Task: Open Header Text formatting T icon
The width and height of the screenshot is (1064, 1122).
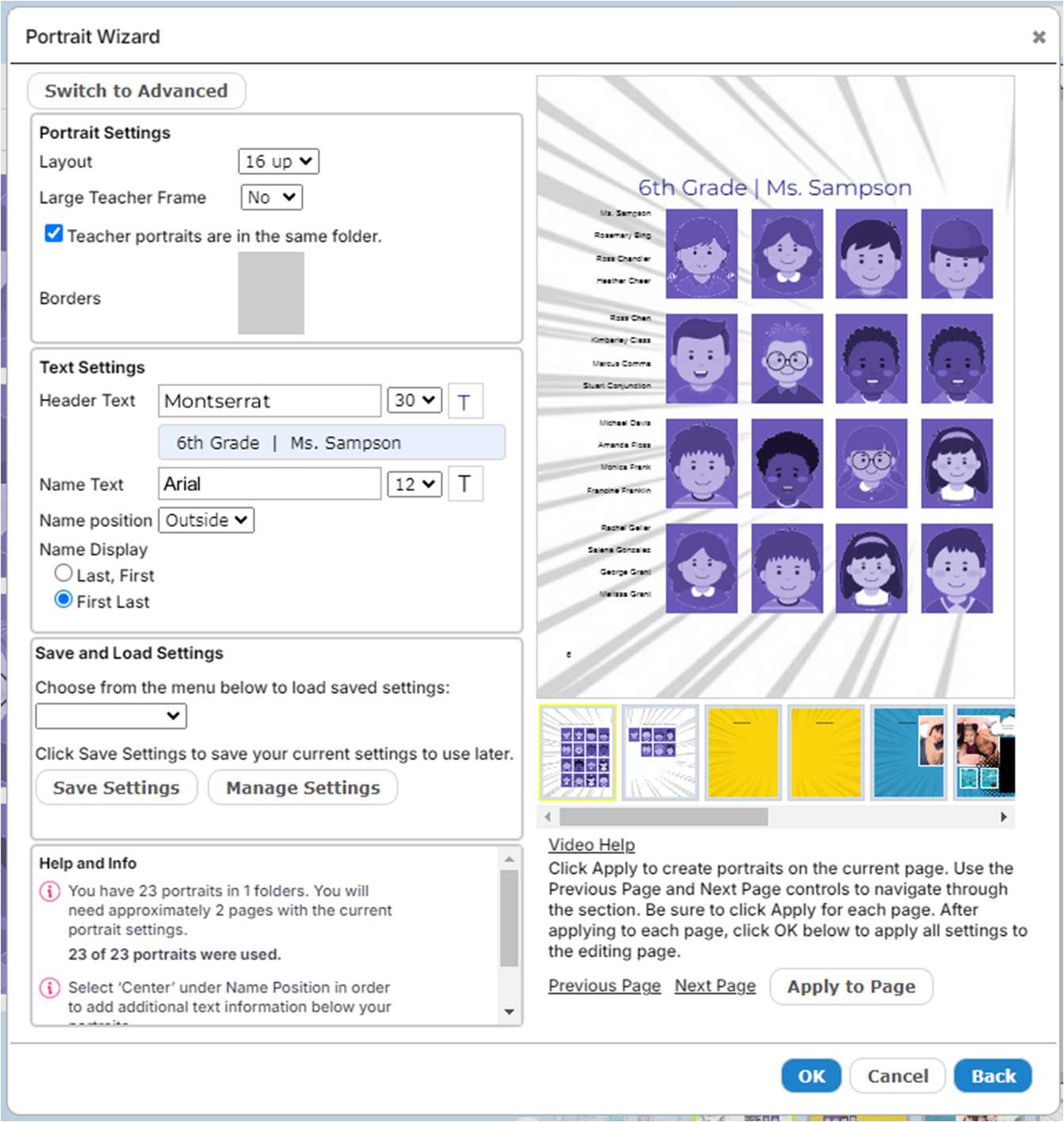Action: (x=466, y=401)
